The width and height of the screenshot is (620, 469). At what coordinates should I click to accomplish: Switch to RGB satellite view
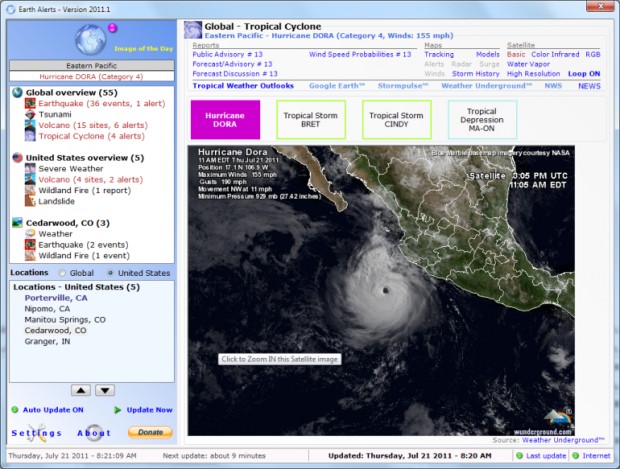(593, 55)
